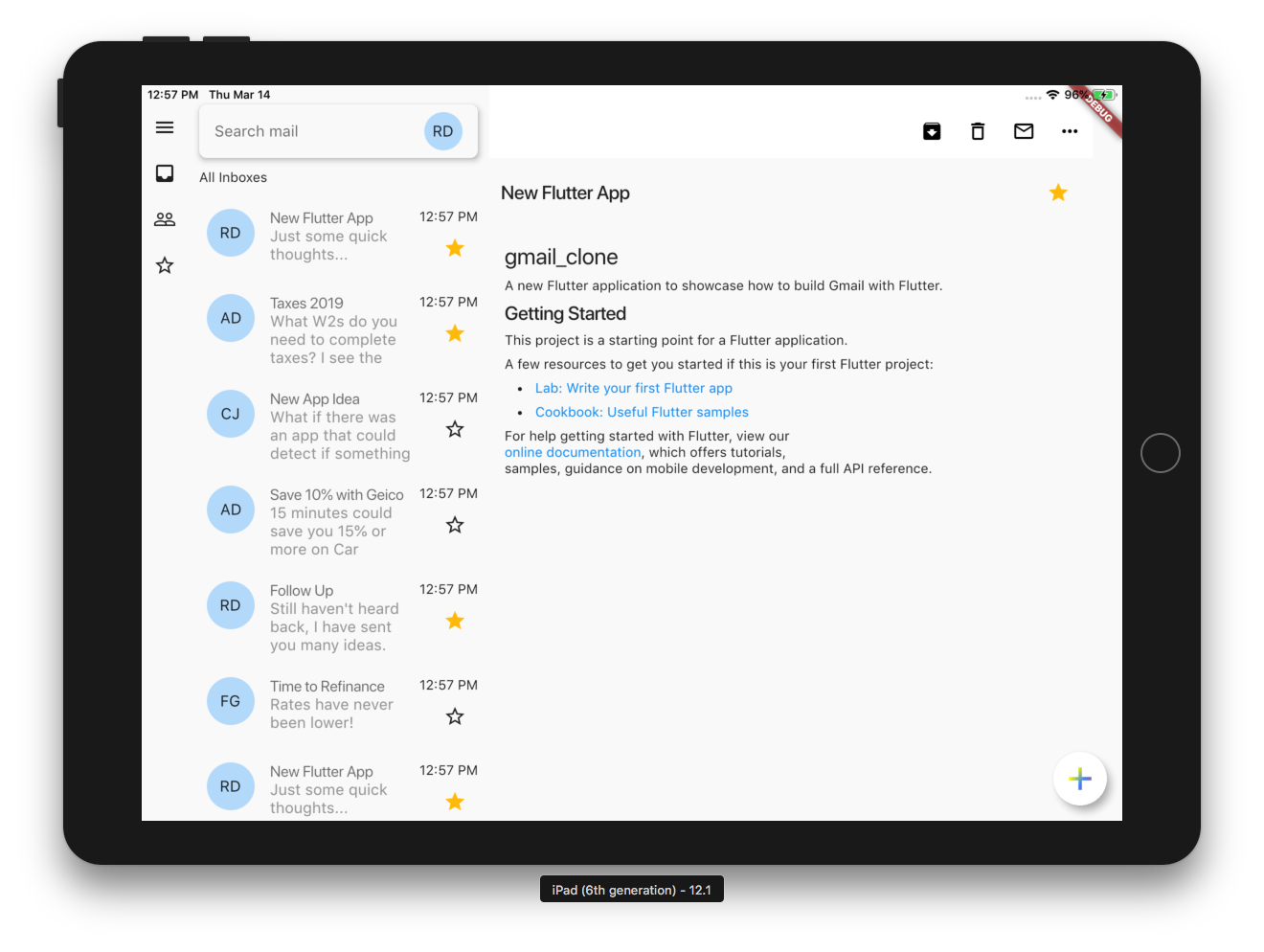Open the Time to Refinance subject
This screenshot has width=1264, height=952.
point(327,686)
